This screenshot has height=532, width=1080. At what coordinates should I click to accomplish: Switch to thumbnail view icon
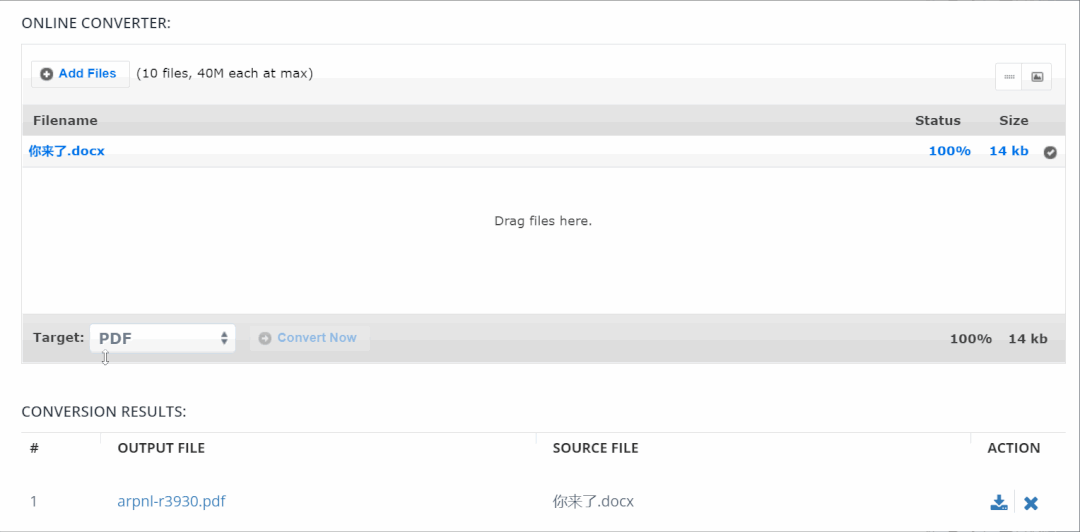tap(1037, 76)
